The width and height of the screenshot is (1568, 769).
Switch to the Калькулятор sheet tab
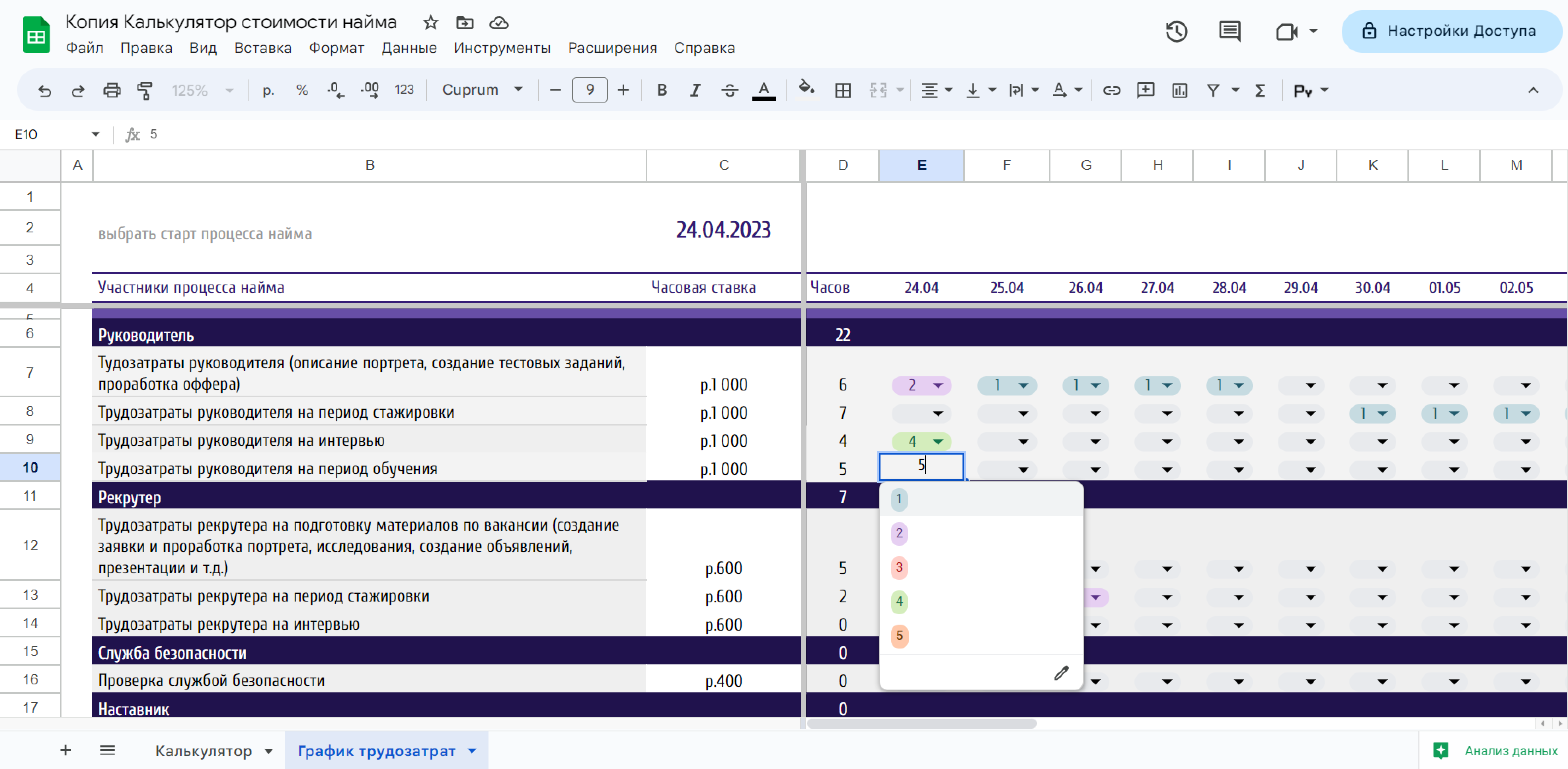click(x=203, y=751)
